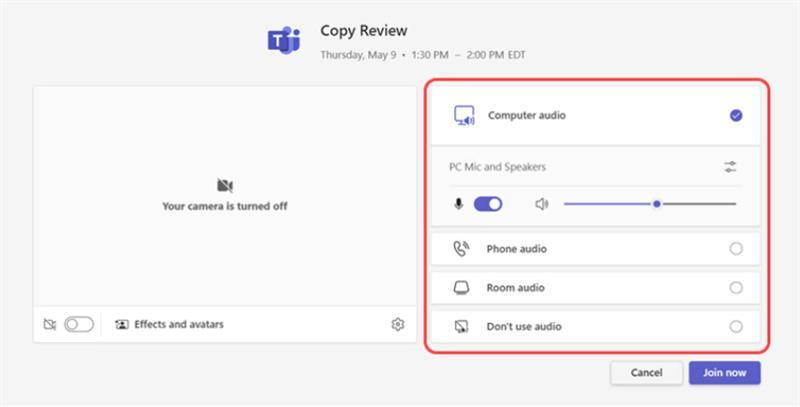Screen dimensions: 800x407
Task: Click the Effects and avatars portrait icon
Action: click(122, 324)
